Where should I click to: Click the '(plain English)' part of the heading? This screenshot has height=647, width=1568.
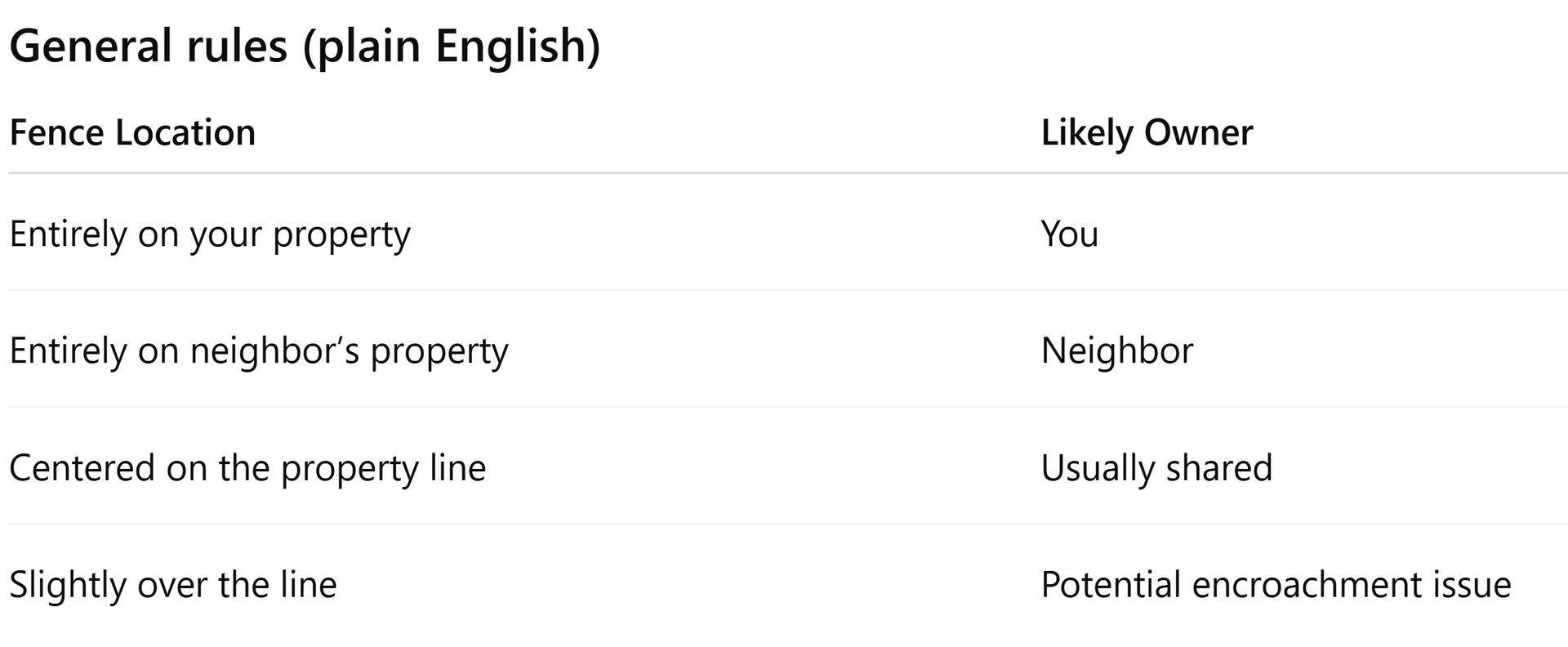(x=452, y=46)
